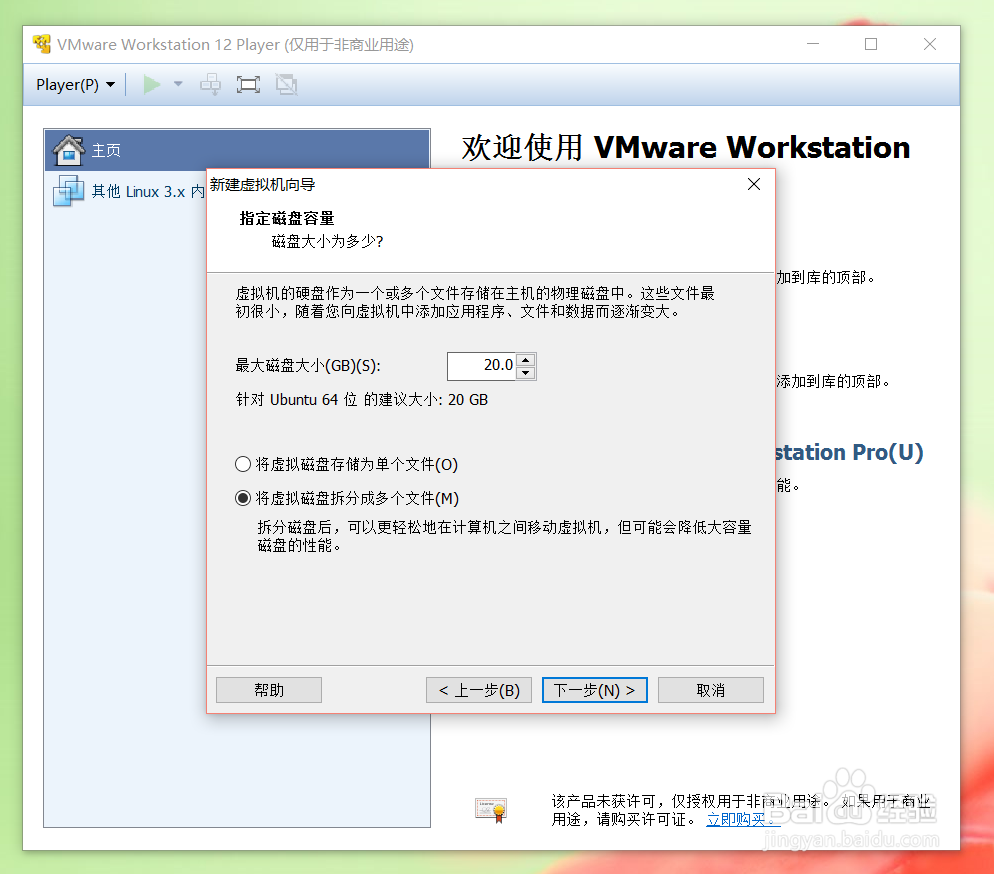This screenshot has width=994, height=874.
Task: Proceed with 下一步(N) button
Action: (x=595, y=690)
